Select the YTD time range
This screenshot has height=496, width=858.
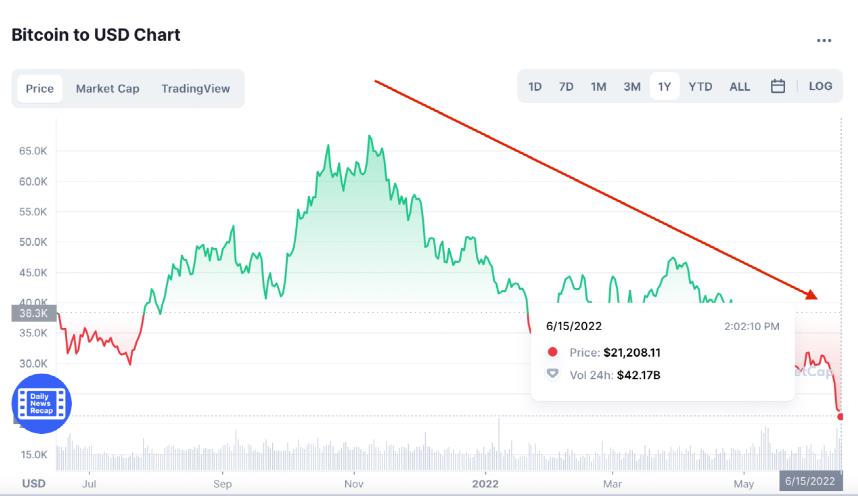click(700, 87)
